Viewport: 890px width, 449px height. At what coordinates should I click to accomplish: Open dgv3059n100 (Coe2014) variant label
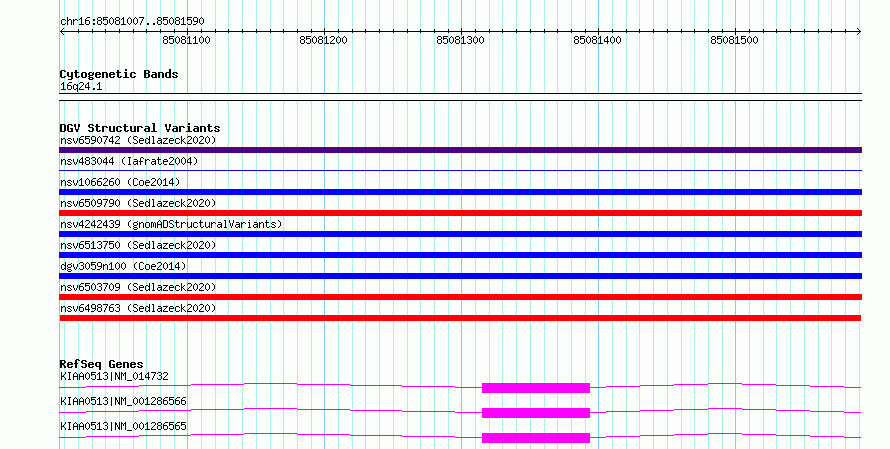click(123, 266)
